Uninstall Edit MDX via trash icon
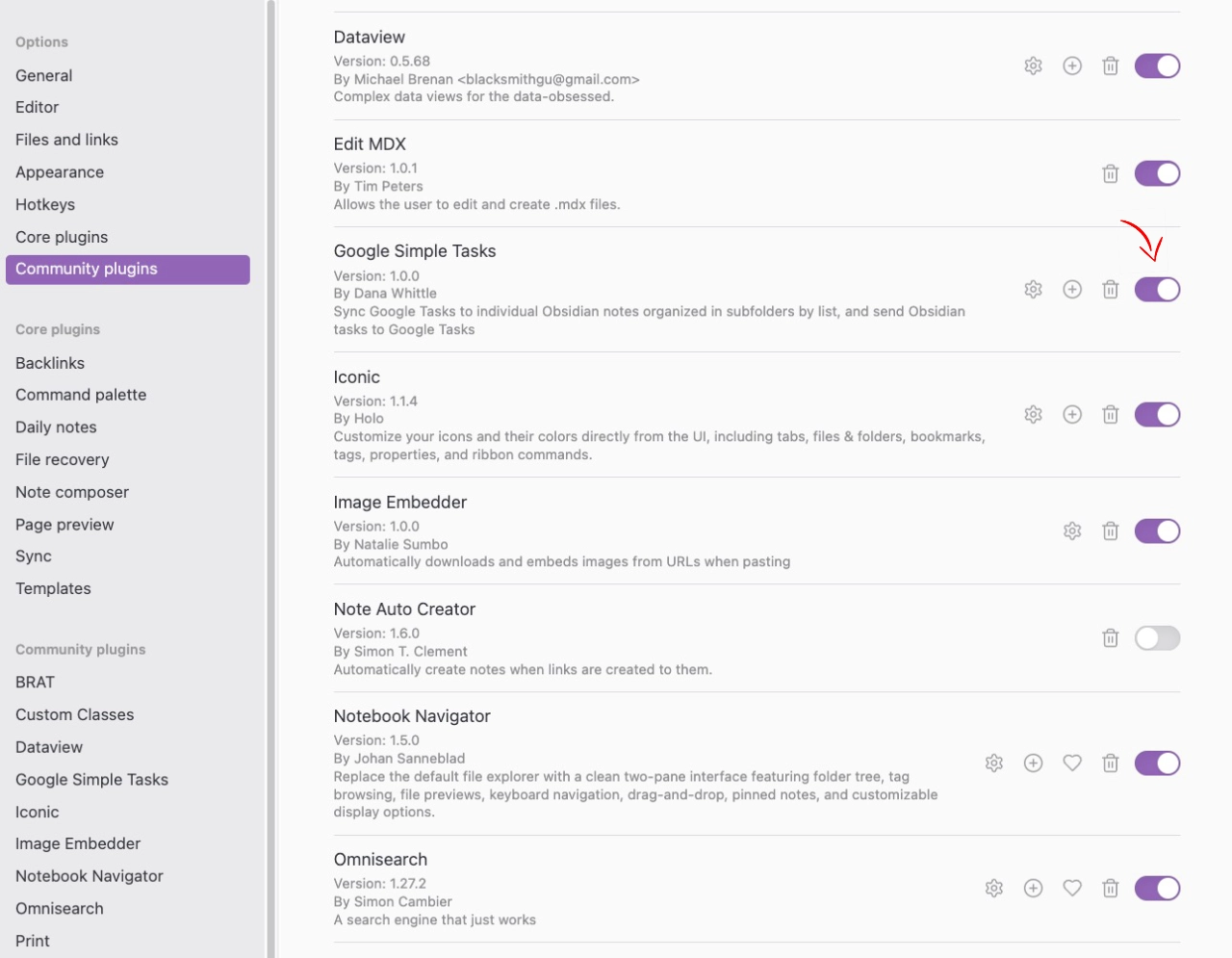This screenshot has height=958, width=1232. coord(1110,174)
